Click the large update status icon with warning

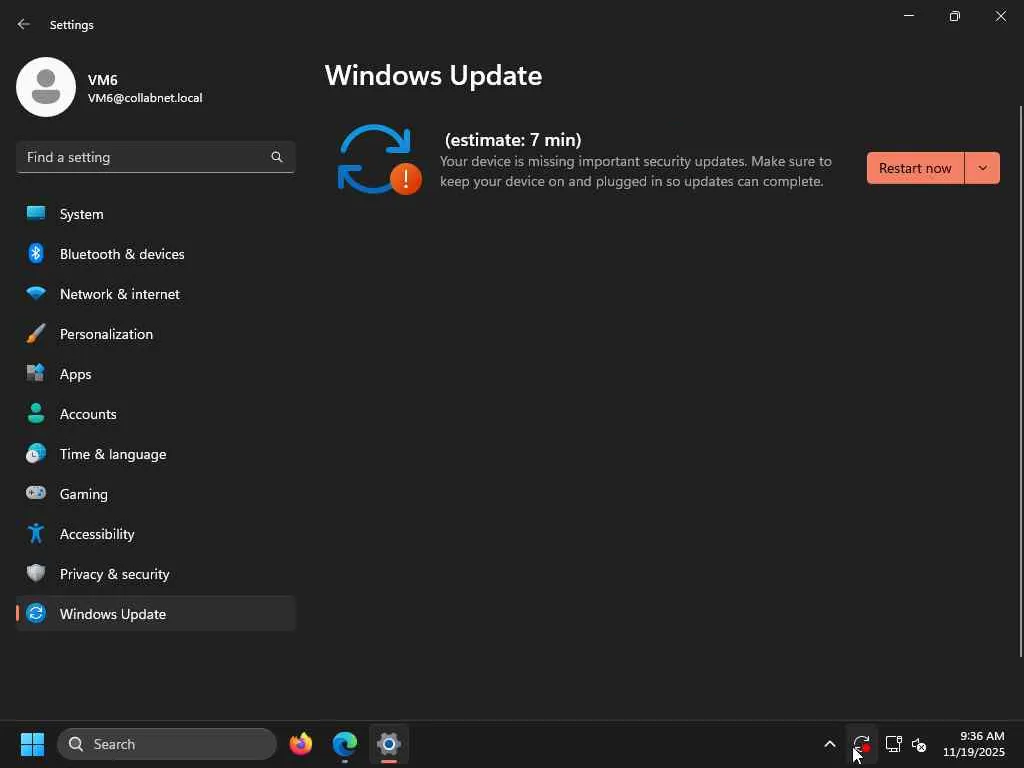tap(379, 159)
